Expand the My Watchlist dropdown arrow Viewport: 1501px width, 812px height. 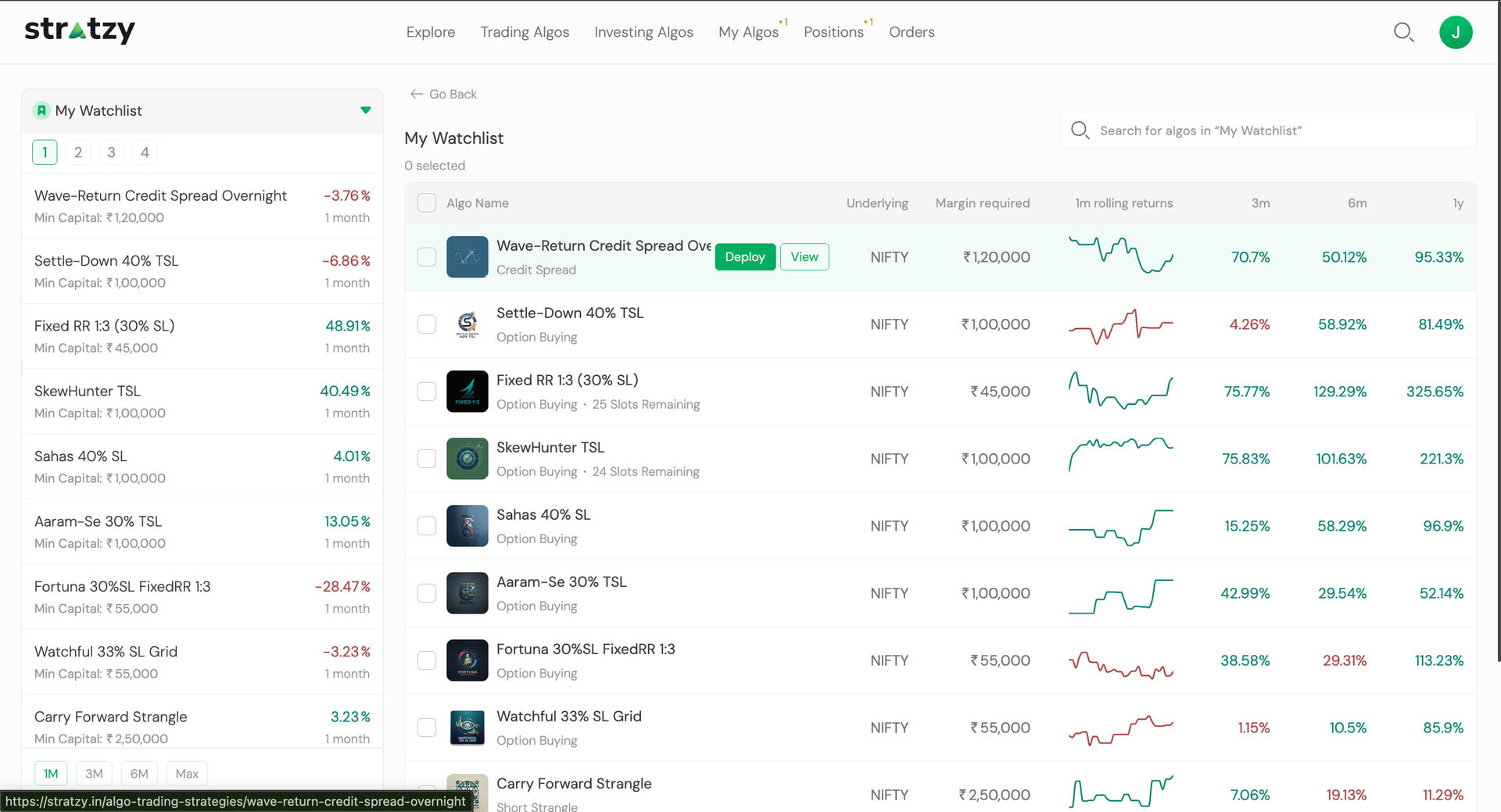click(x=365, y=110)
